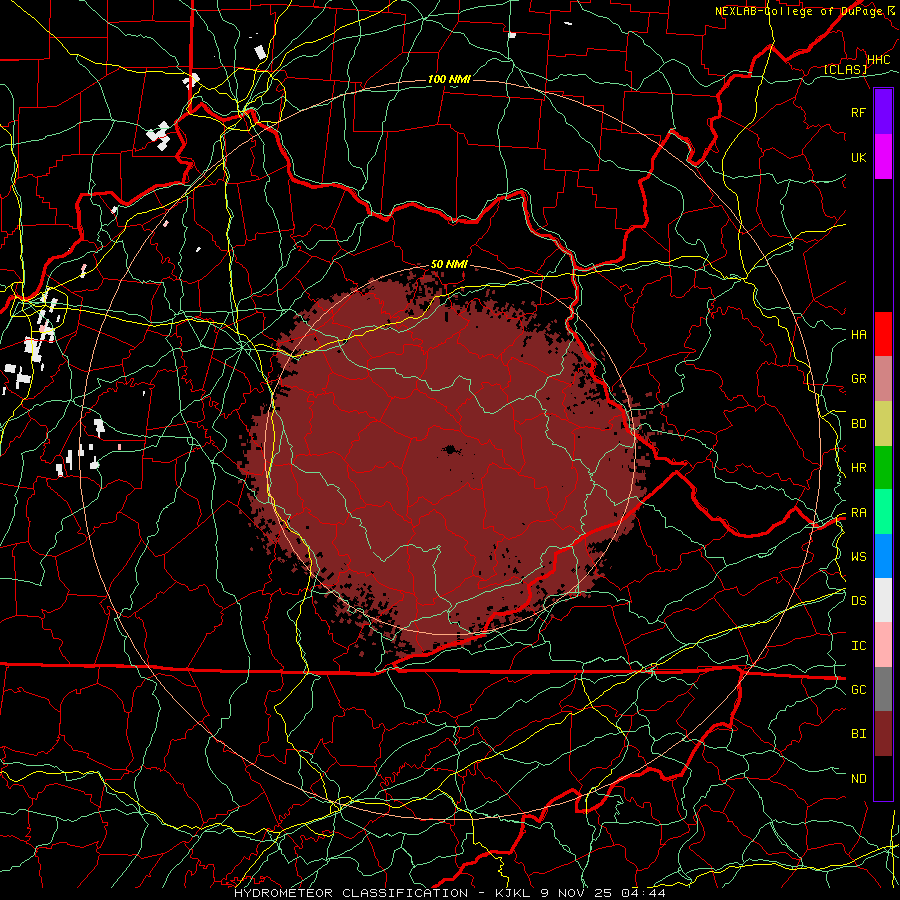Click the NEXLAB-College of DuPage header text
Image resolution: width=900 pixels, height=900 pixels.
pos(798,11)
